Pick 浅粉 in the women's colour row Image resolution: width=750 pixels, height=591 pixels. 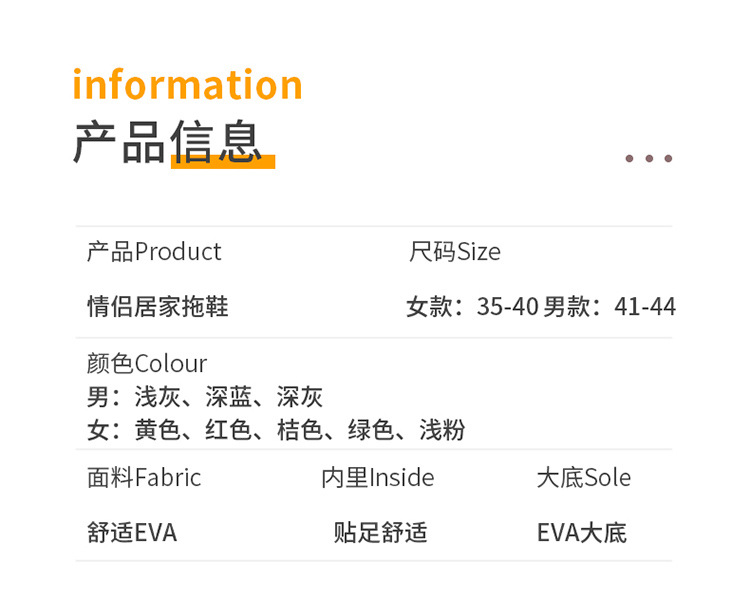pos(442,431)
